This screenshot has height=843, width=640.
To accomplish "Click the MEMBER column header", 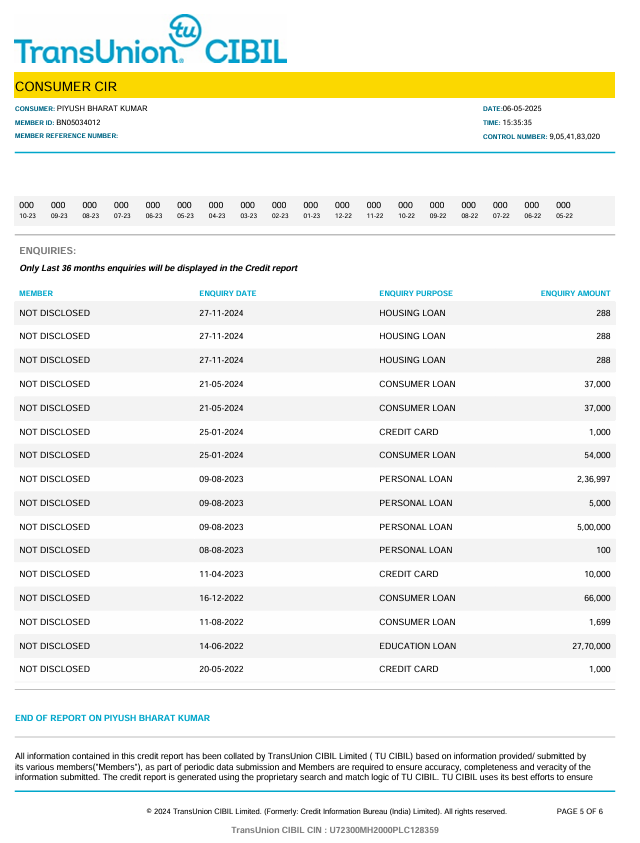I will tap(36, 293).
